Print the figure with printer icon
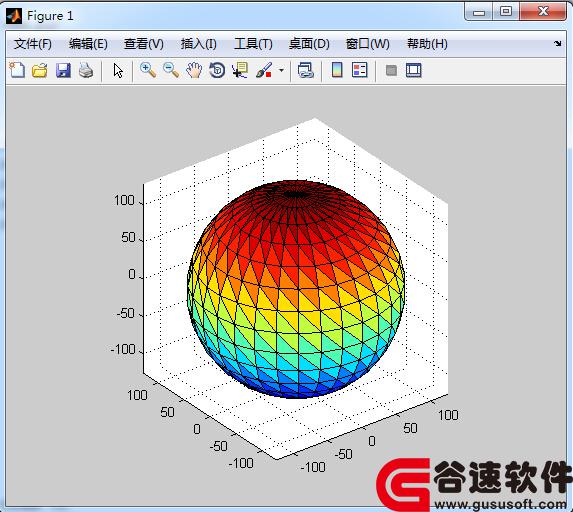This screenshot has width=573, height=512. pyautogui.click(x=86, y=70)
